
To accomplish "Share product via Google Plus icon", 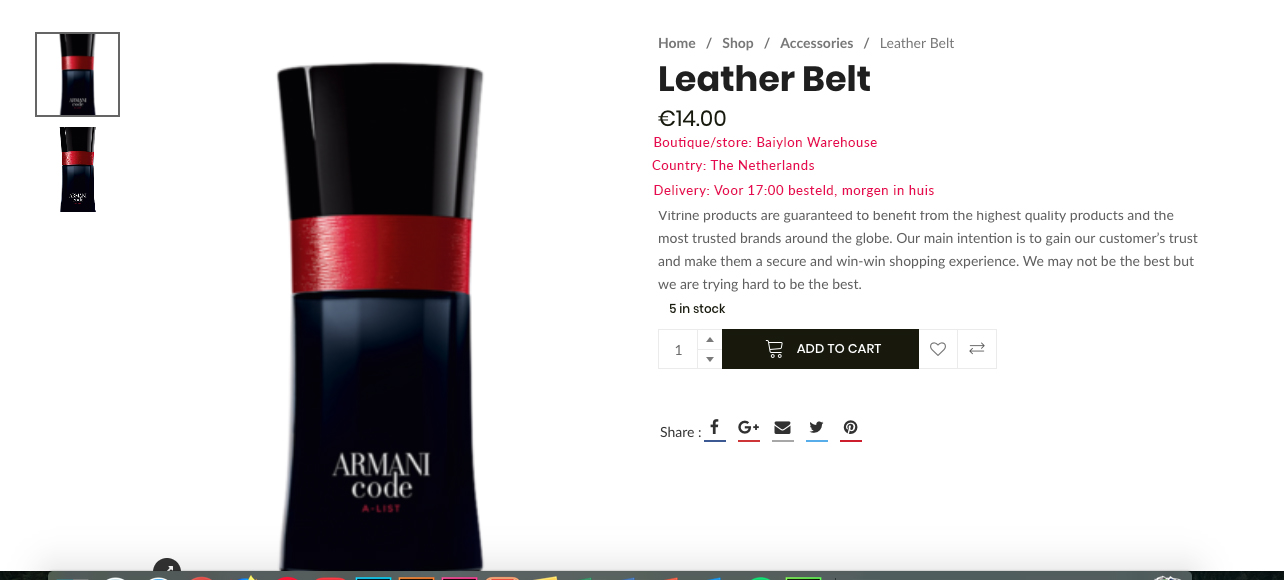I will click(748, 427).
